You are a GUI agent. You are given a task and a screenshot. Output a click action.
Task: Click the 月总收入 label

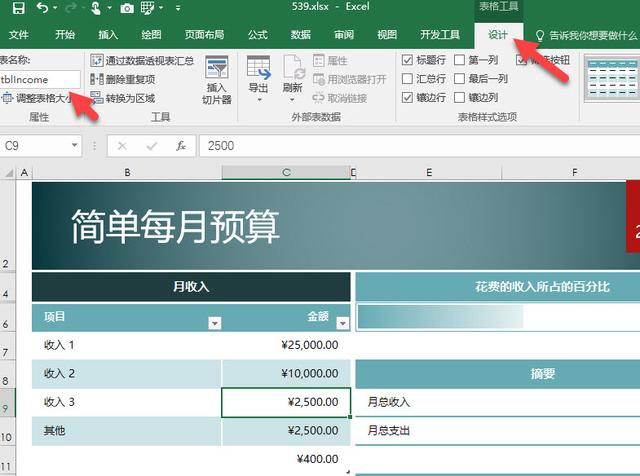[389, 402]
